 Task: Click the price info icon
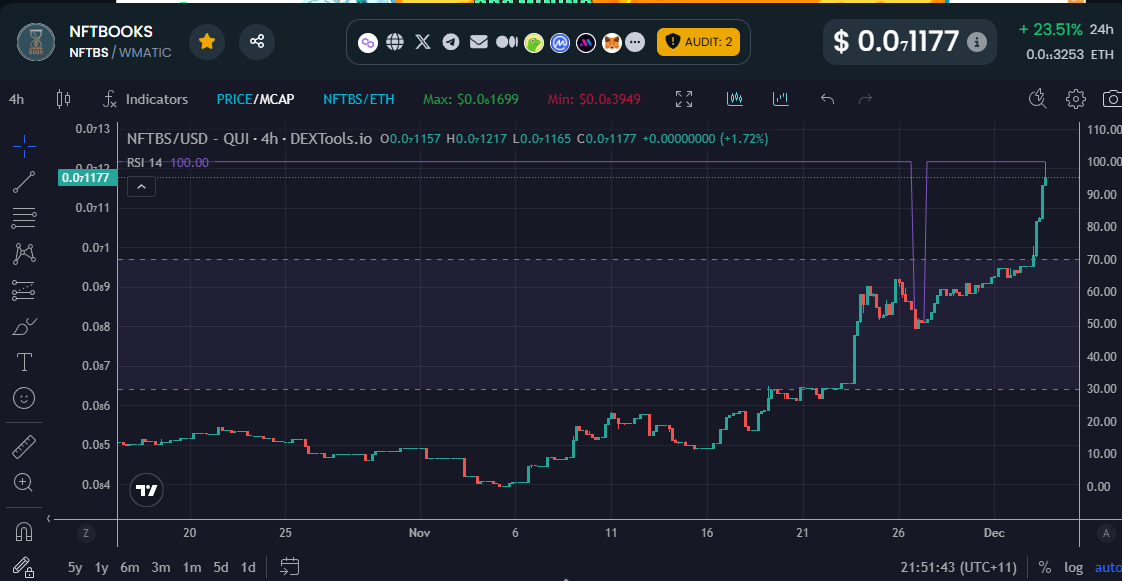tap(977, 42)
